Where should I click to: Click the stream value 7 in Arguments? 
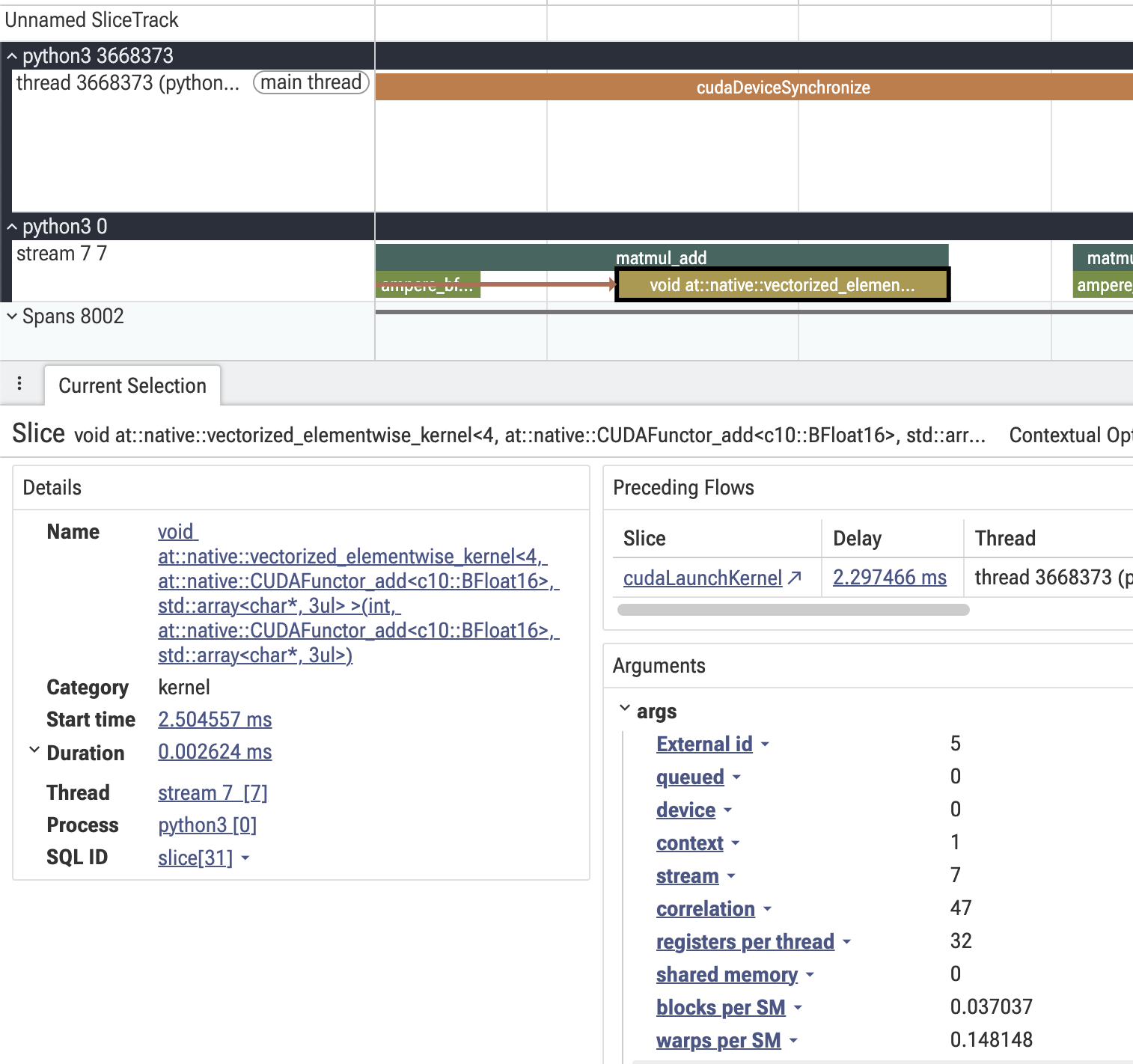[x=956, y=875]
